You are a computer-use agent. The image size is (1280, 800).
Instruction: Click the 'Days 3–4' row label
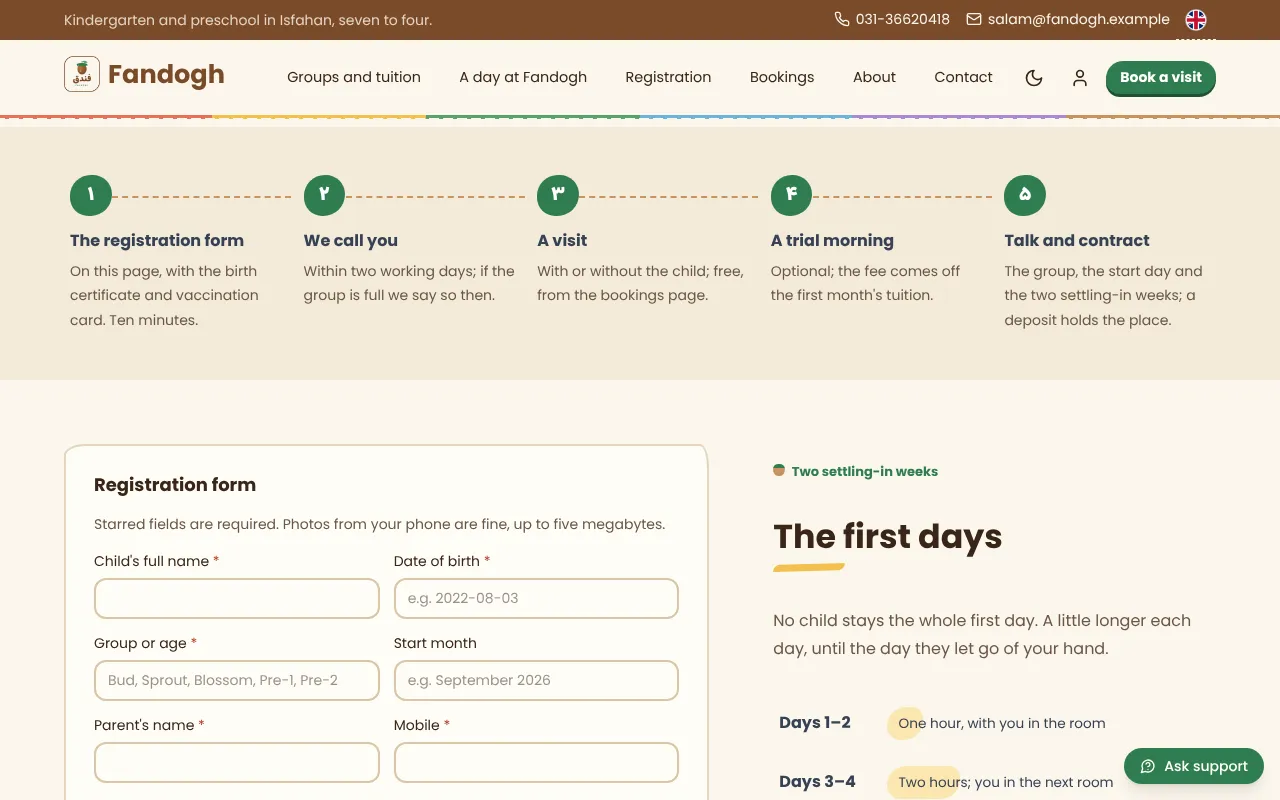[817, 781]
